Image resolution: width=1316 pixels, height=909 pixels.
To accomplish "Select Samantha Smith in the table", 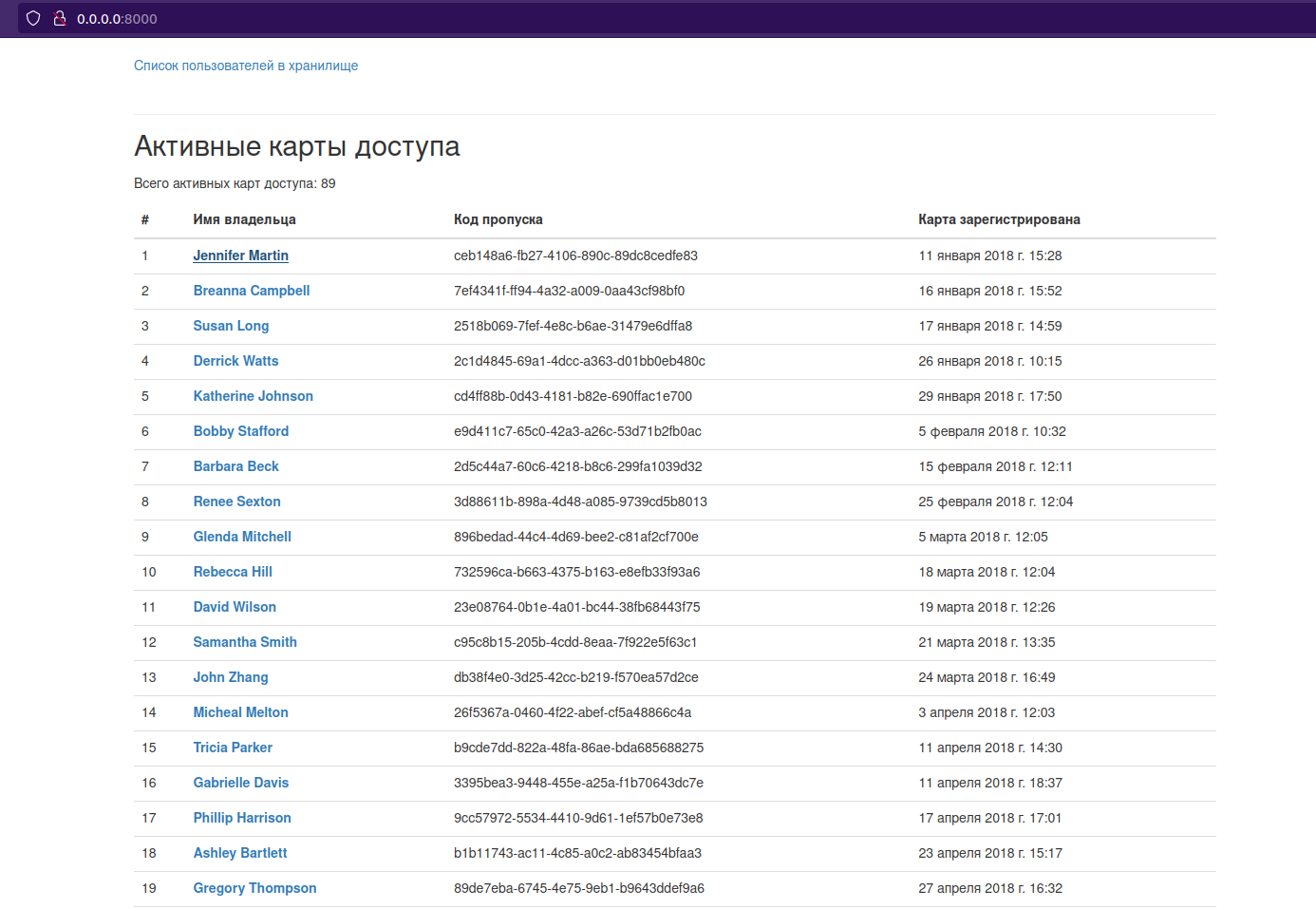I will [244, 641].
